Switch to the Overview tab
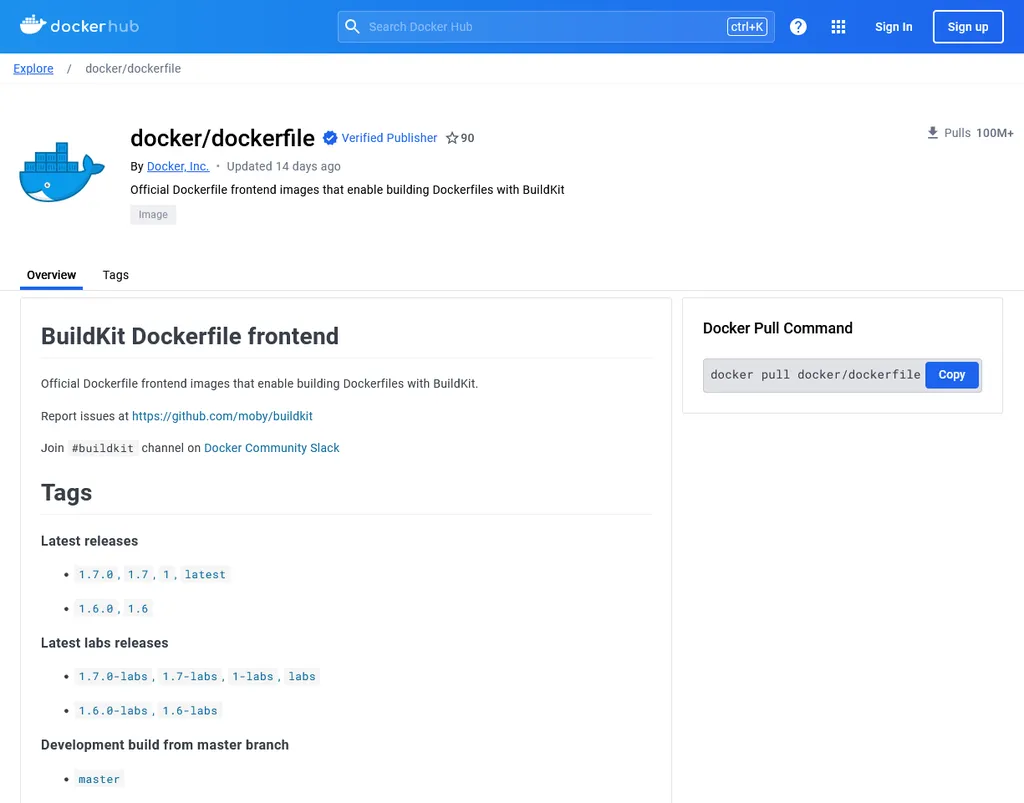The image size is (1024, 803). pos(51,275)
